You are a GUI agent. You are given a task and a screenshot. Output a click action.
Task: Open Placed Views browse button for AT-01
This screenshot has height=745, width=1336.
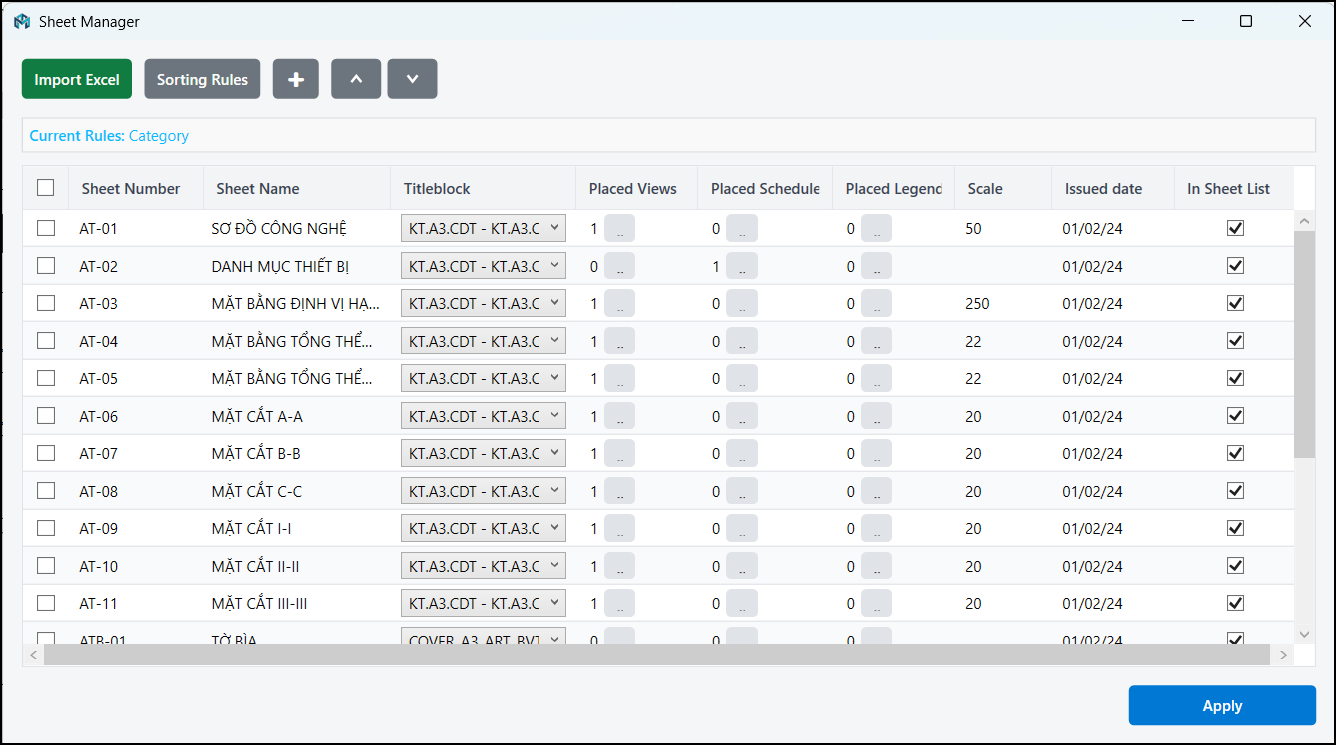[619, 229]
